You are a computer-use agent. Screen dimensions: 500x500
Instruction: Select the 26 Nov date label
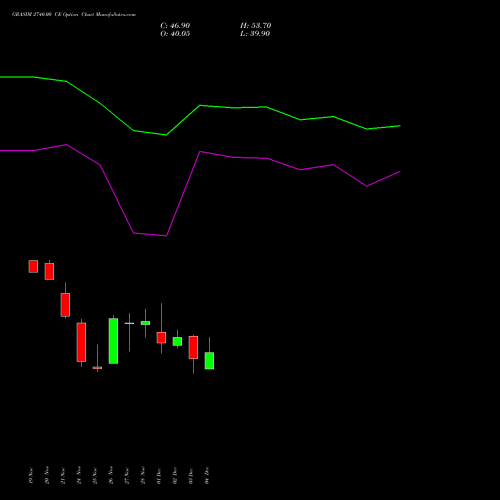[111, 475]
